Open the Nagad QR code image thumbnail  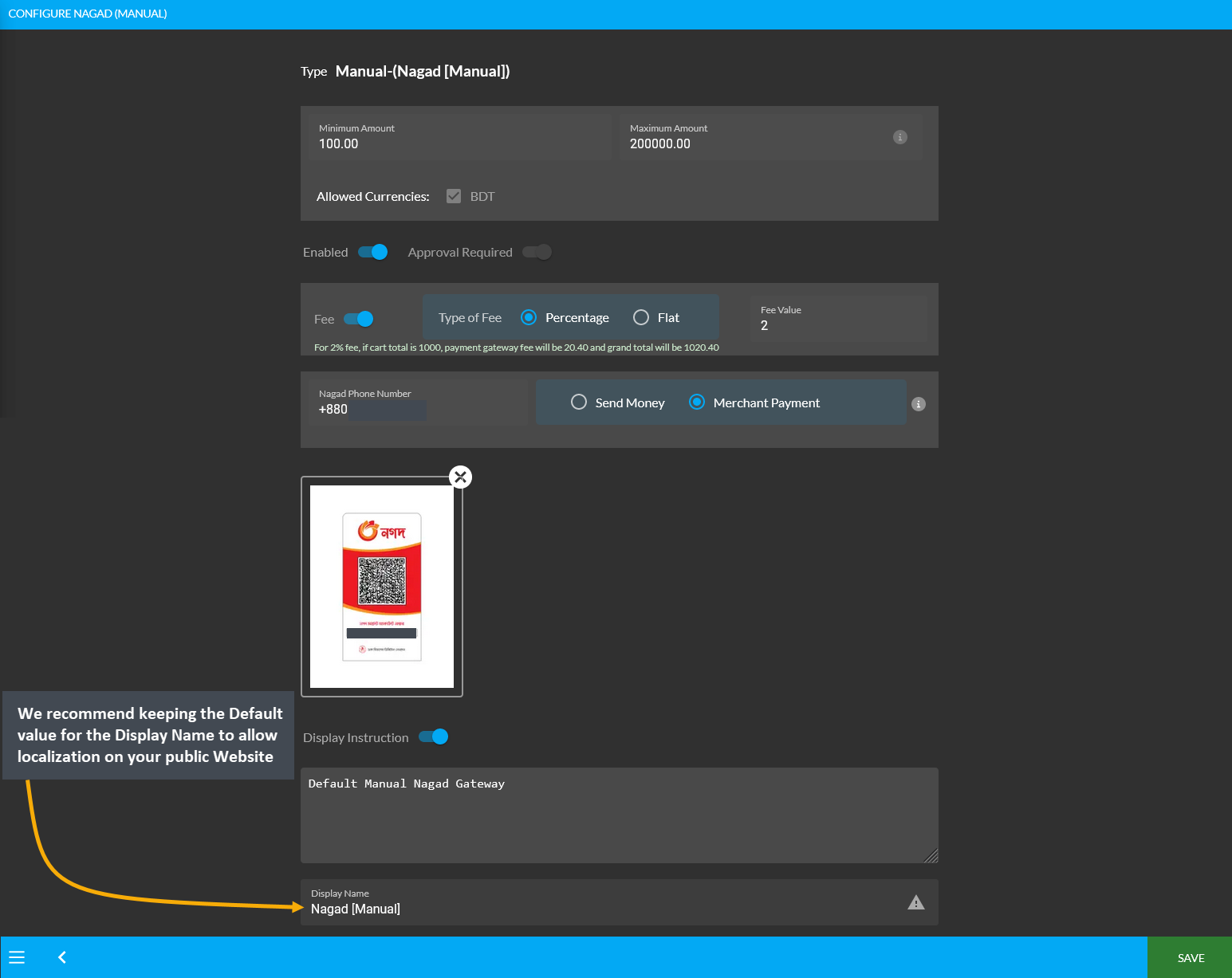point(382,587)
